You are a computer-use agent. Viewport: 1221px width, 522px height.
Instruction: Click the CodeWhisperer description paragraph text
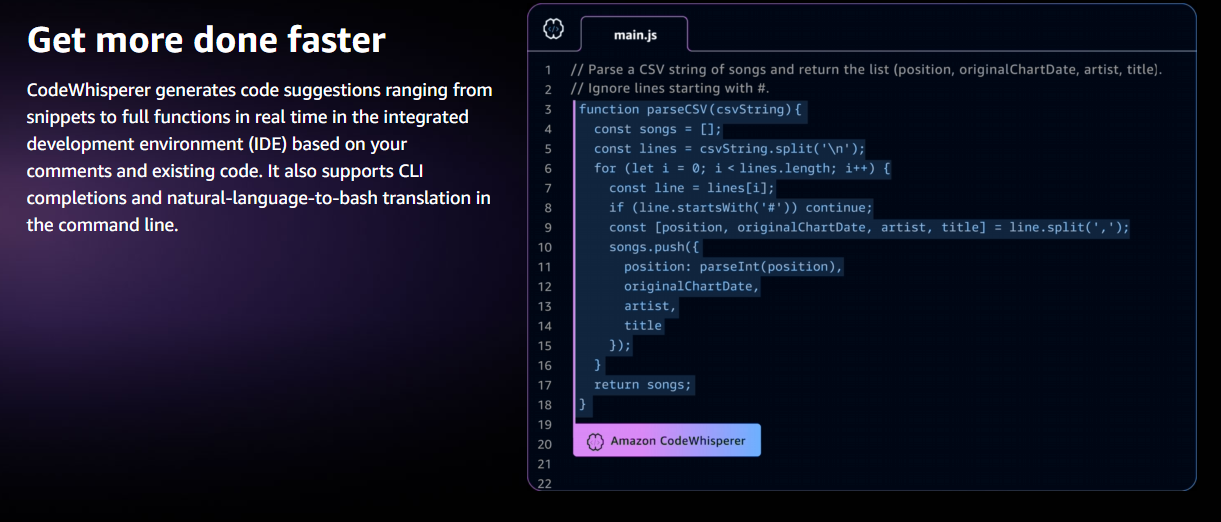click(260, 157)
